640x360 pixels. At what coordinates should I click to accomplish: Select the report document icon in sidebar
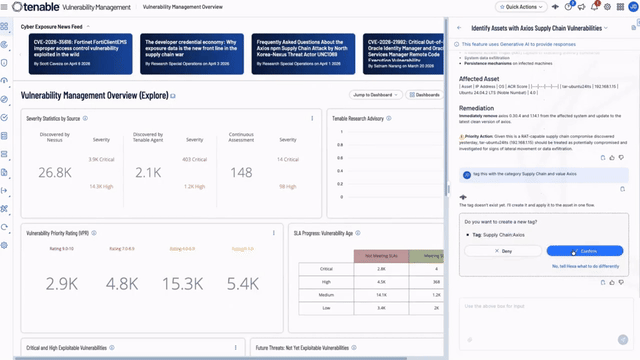pos(4,172)
